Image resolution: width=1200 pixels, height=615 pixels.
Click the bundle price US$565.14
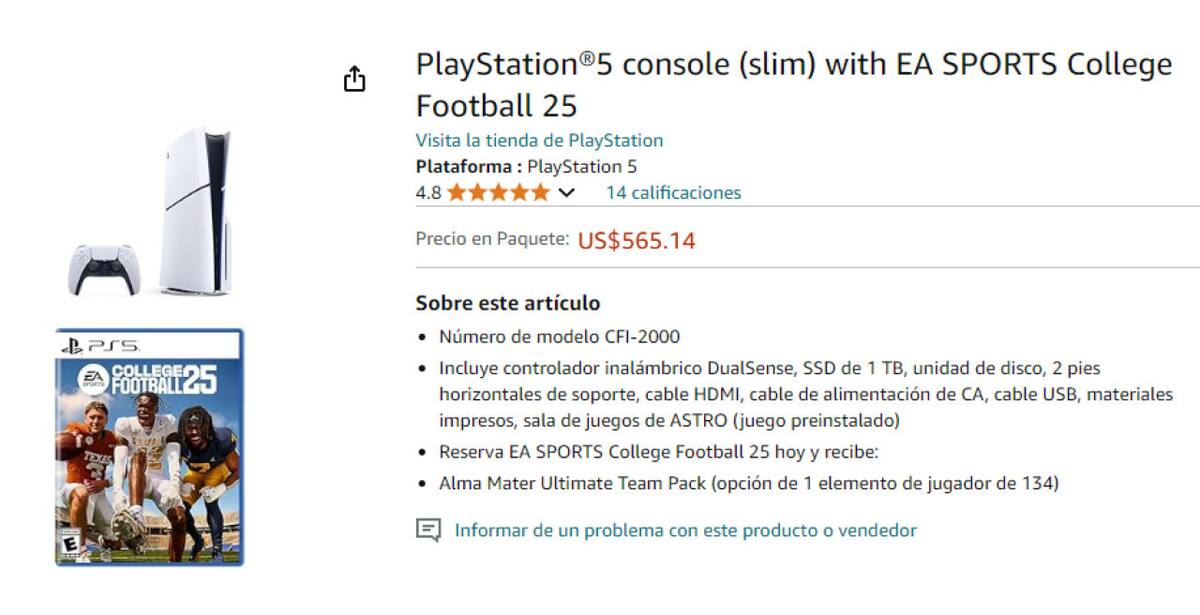click(x=638, y=240)
